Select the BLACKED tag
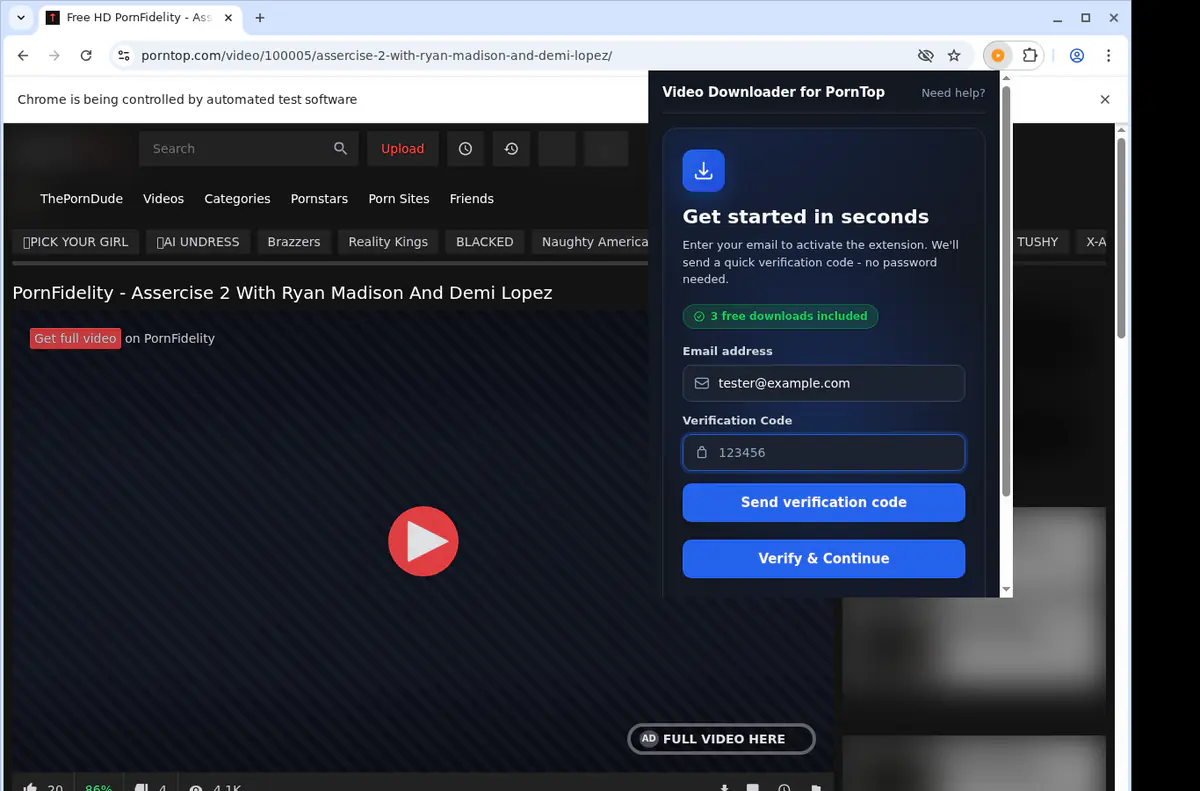This screenshot has height=791, width=1200. click(484, 242)
